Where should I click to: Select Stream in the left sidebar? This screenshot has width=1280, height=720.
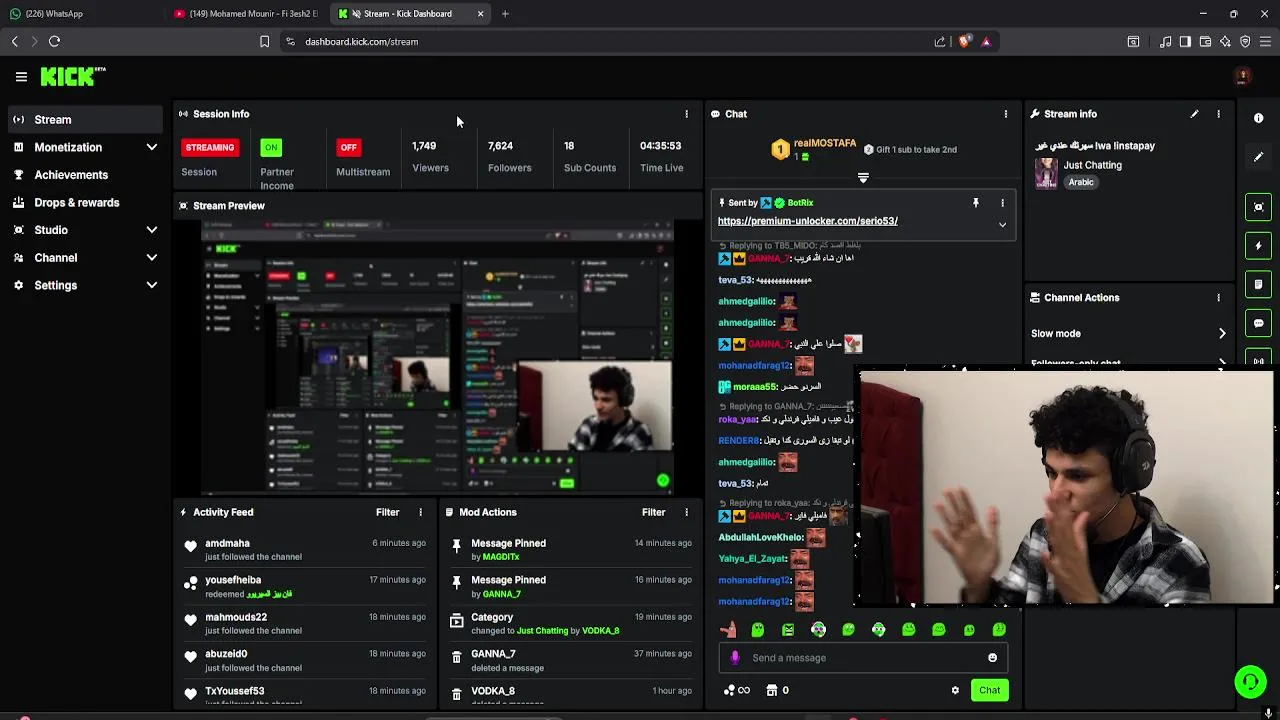(84, 120)
